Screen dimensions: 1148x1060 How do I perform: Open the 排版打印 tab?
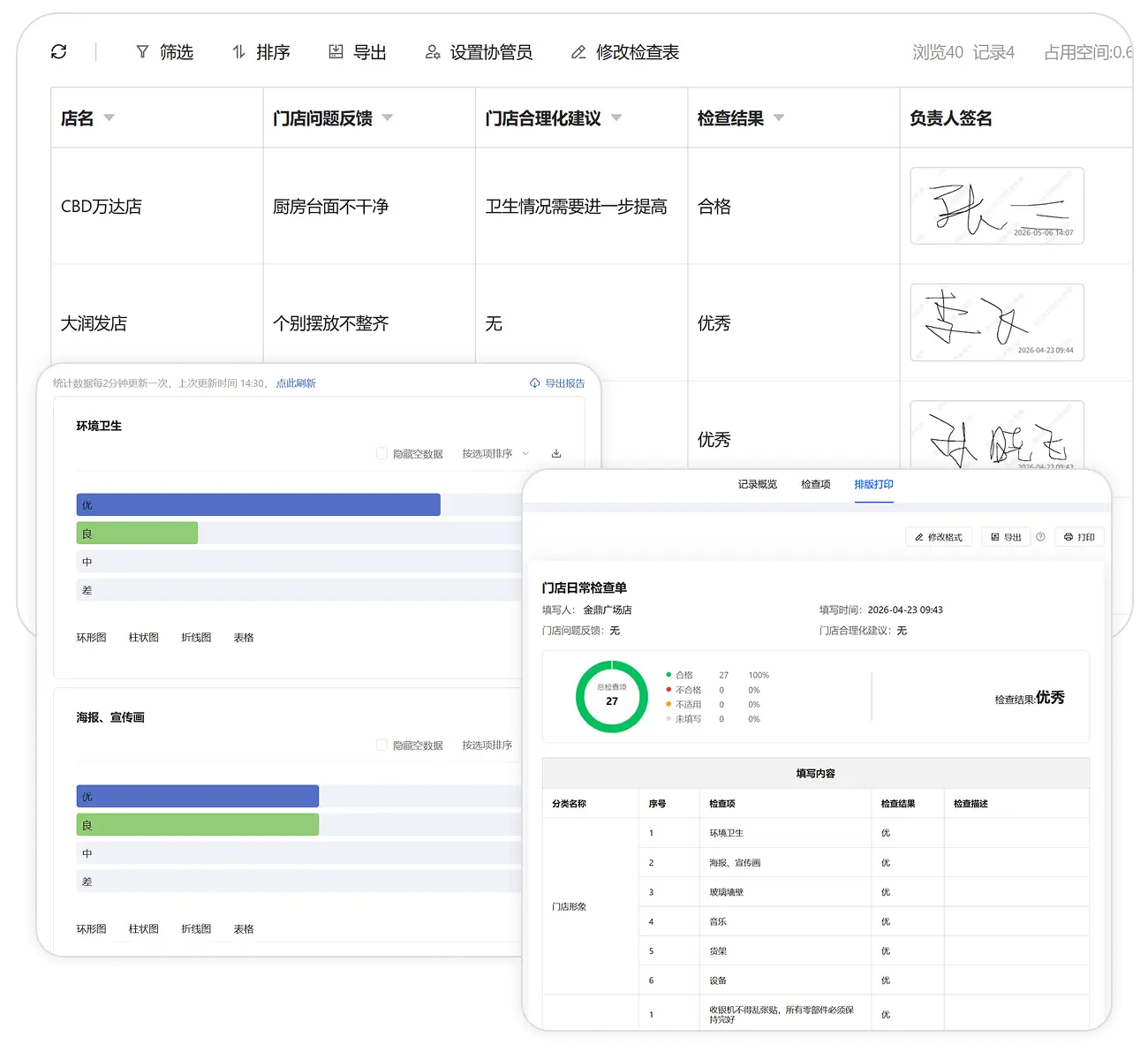click(873, 484)
